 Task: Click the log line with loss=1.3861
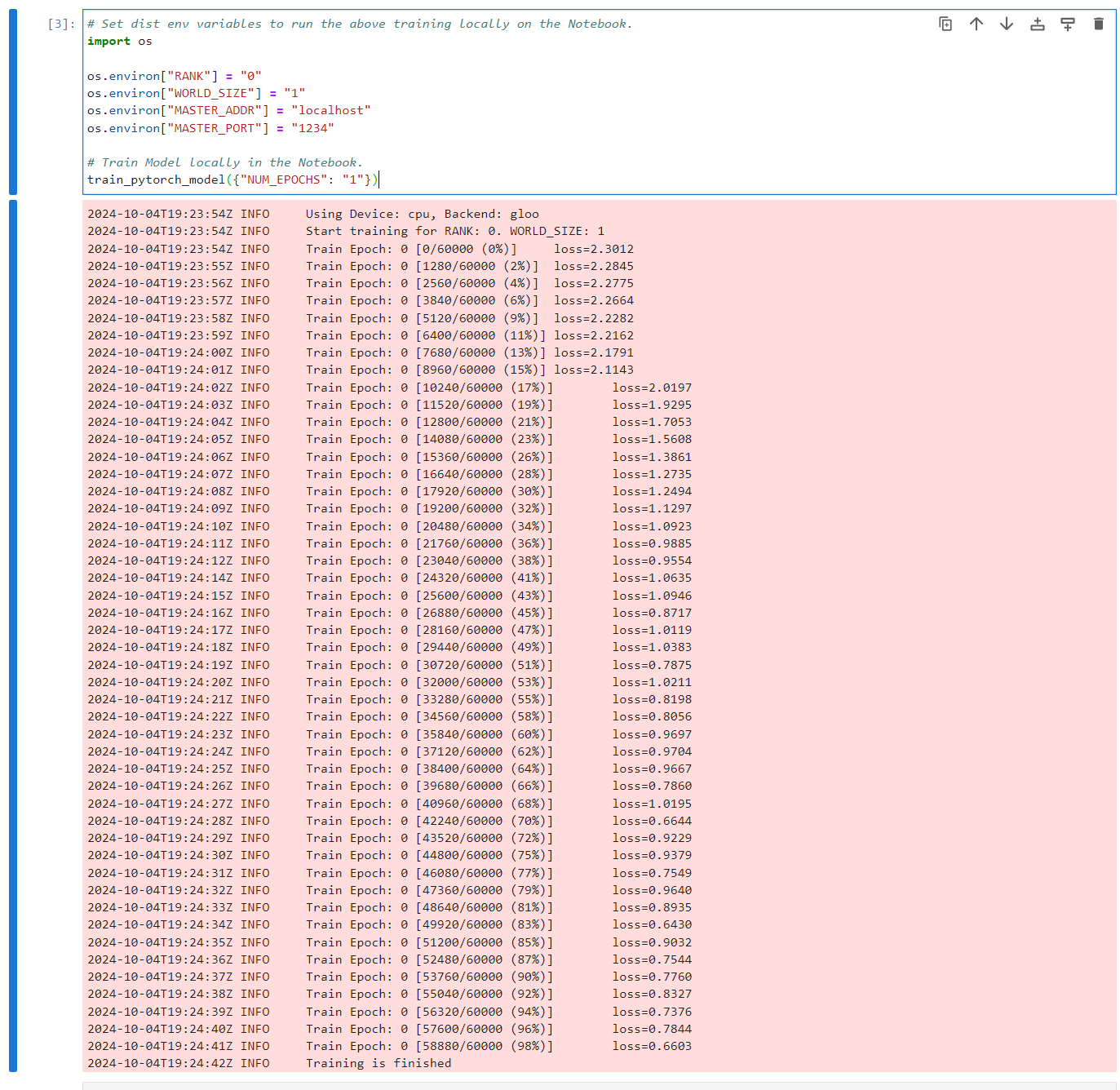tap(390, 457)
